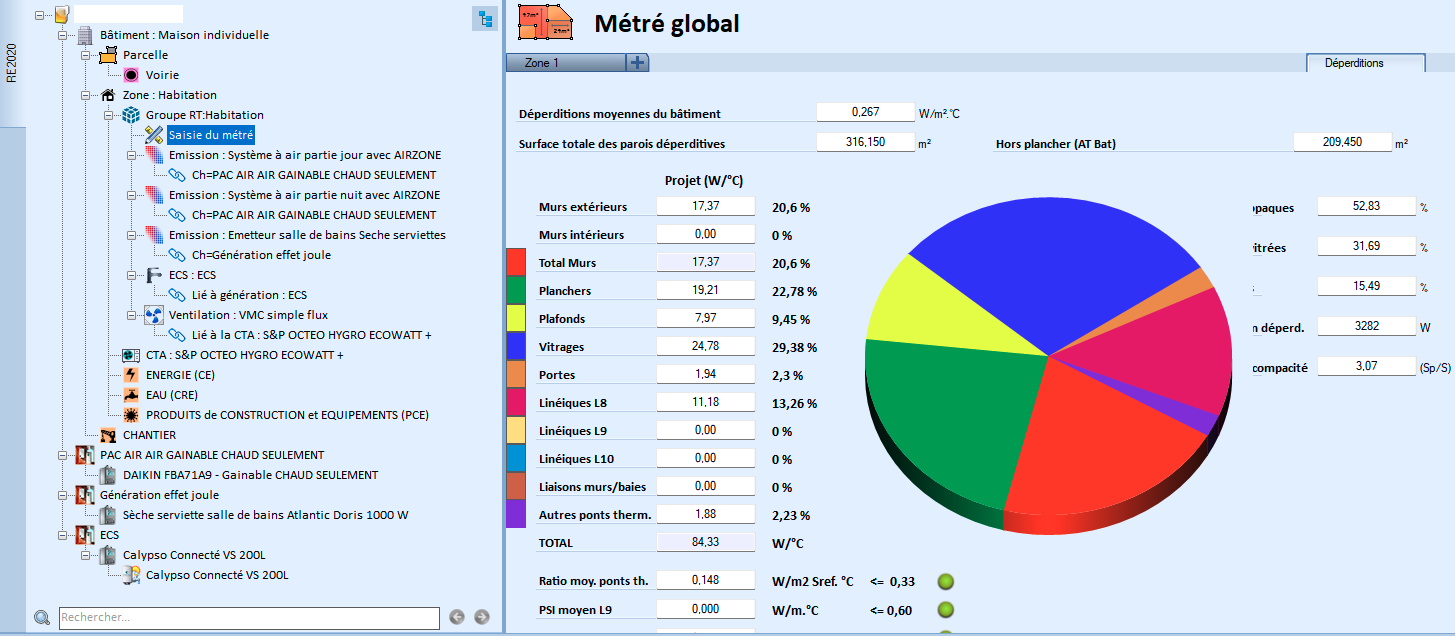The image size is (1455, 636).
Task: Collapse the Bâtiment Maison individuelle node
Action: 63,35
